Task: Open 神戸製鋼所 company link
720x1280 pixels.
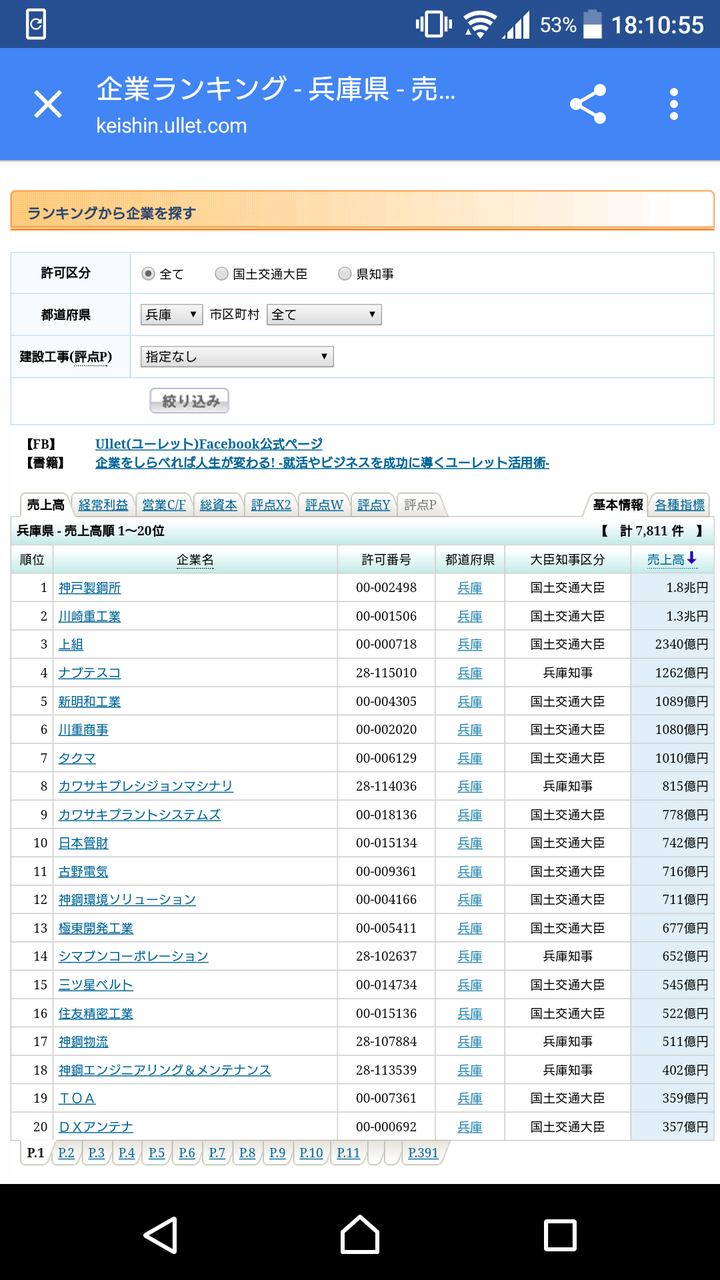Action: tap(90, 588)
